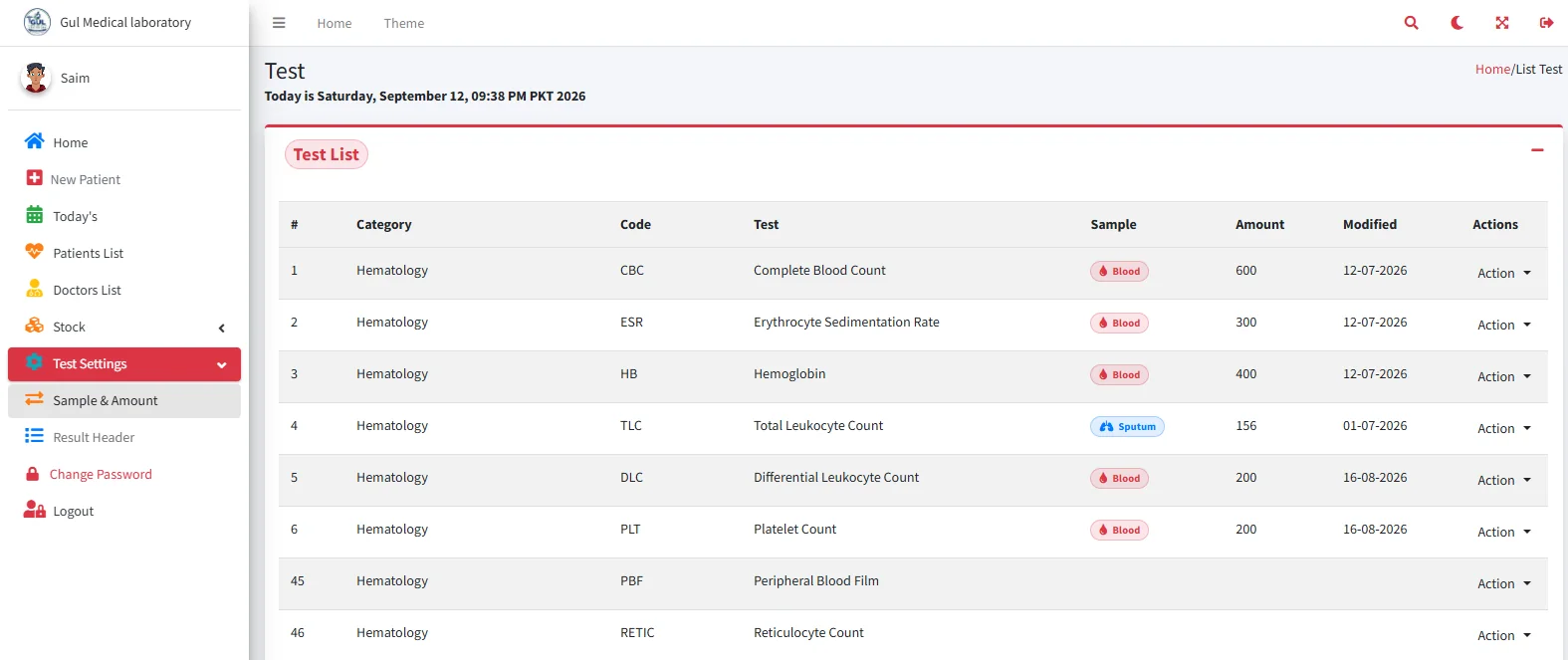
Task: Click the Sputum sample badge for TLC
Action: [x=1127, y=426]
